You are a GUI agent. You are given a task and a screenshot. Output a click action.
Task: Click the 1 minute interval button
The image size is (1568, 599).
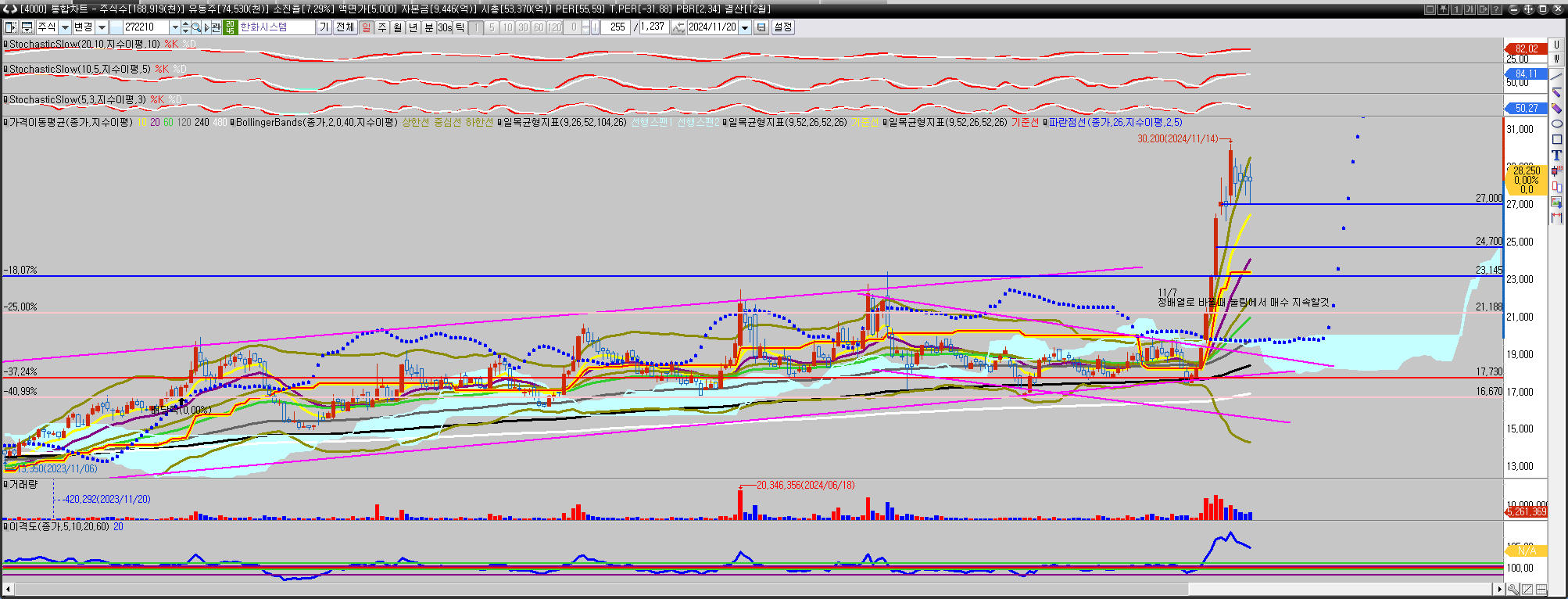(476, 27)
